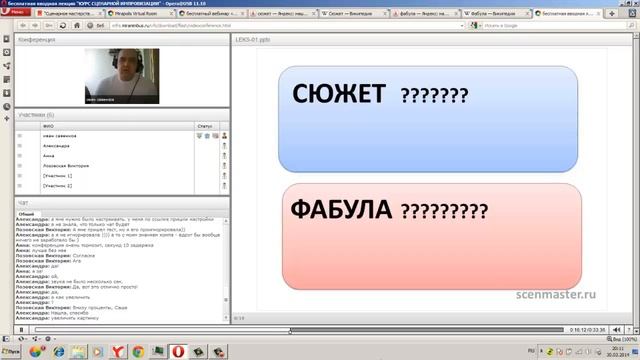Open fifth Opera sidebar panel icon

pyautogui.click(x=7, y=93)
